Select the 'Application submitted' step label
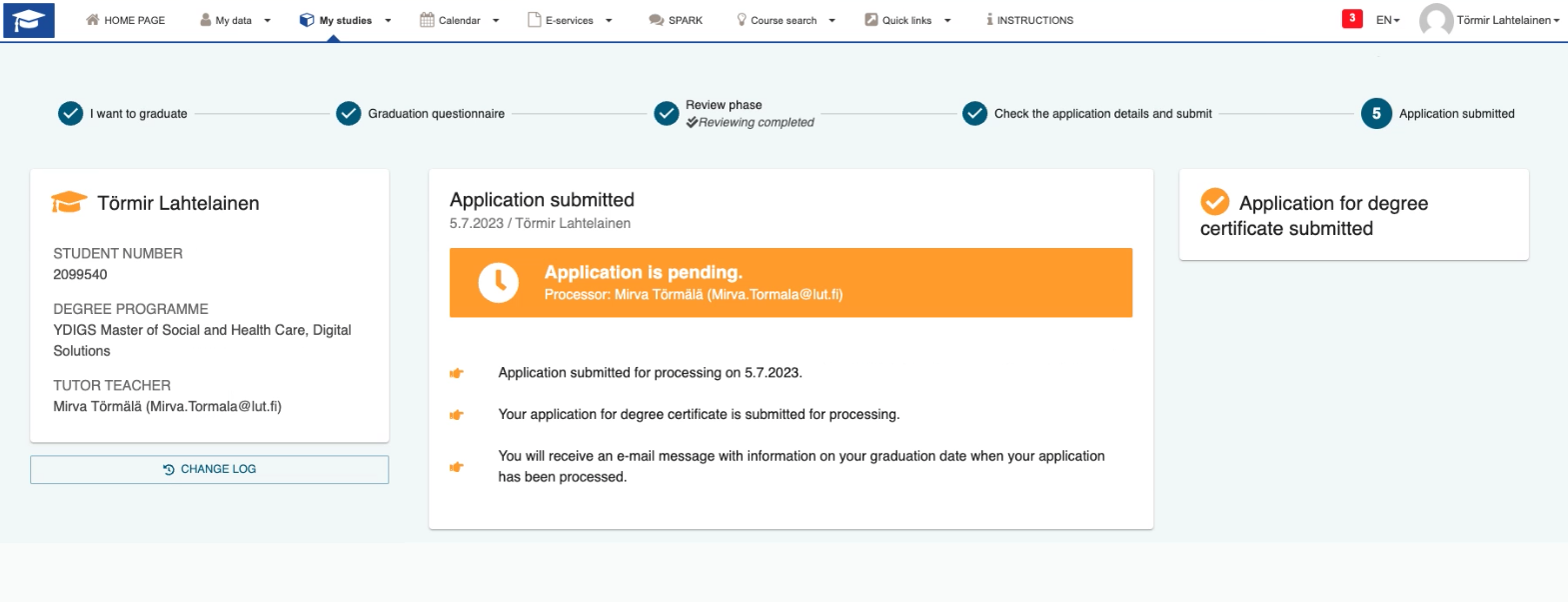 pos(1457,114)
